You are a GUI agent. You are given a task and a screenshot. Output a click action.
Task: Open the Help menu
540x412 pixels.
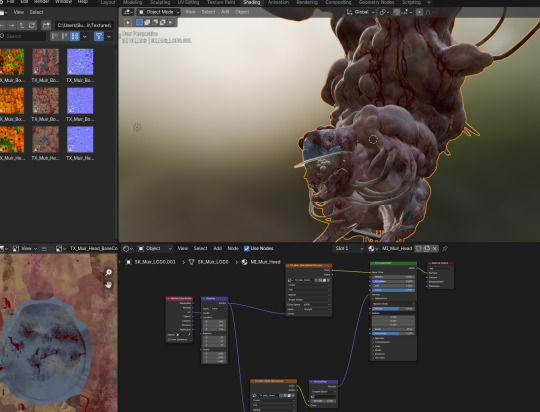pyautogui.click(x=83, y=2)
